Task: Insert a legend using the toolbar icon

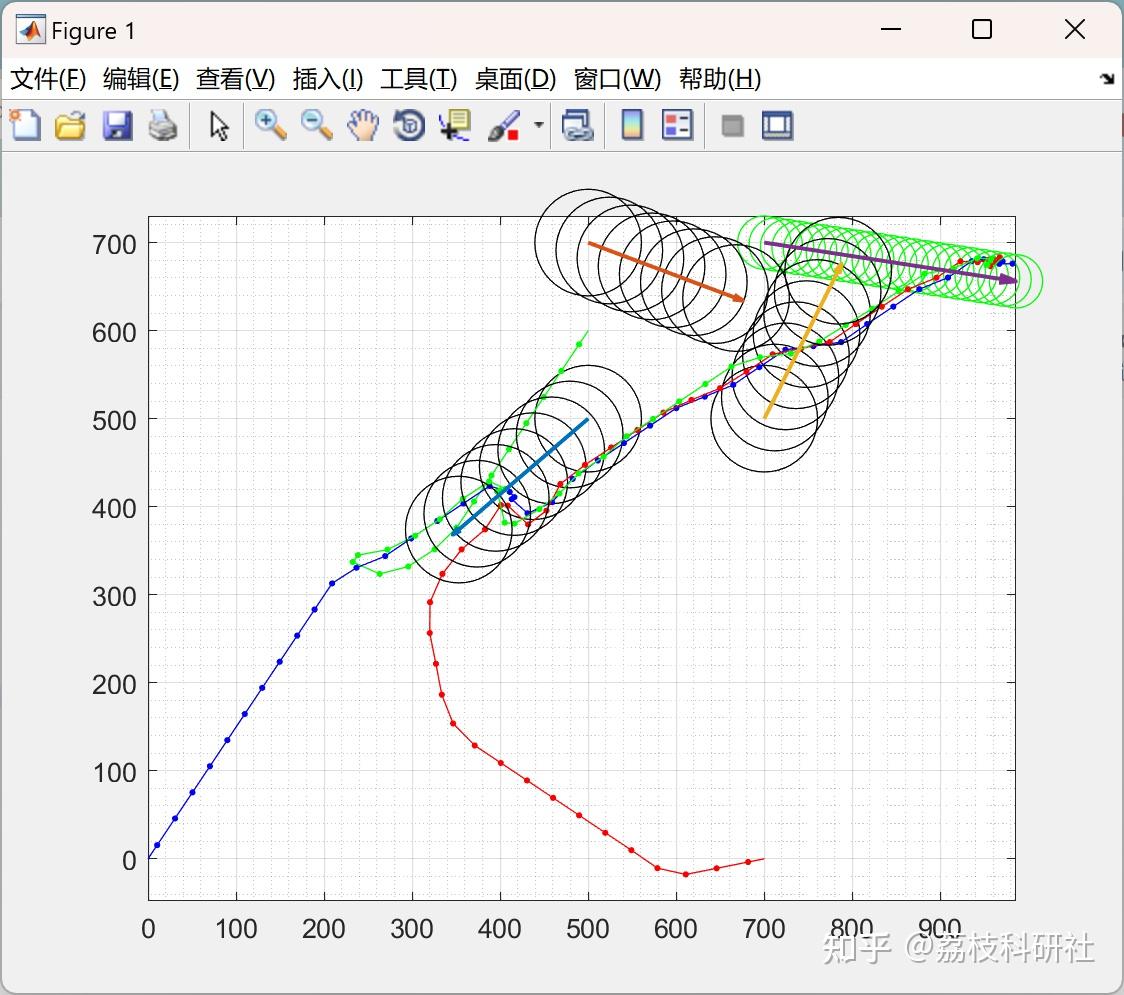Action: click(x=677, y=126)
